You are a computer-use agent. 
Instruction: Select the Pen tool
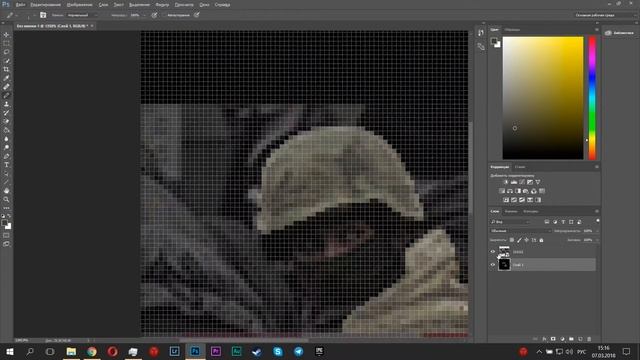click(x=6, y=156)
